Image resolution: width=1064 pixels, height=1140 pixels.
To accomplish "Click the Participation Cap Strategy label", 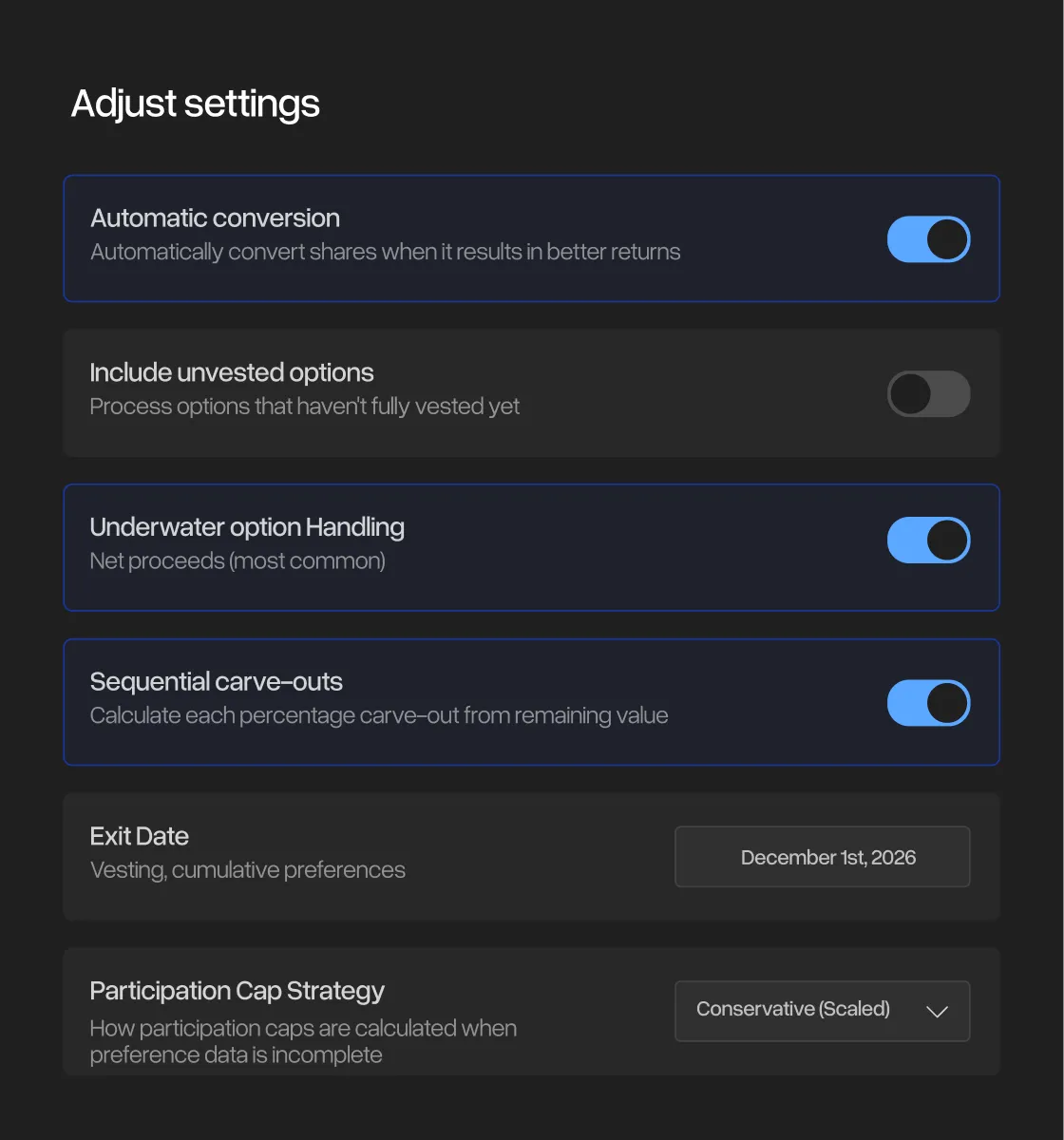I will click(237, 991).
